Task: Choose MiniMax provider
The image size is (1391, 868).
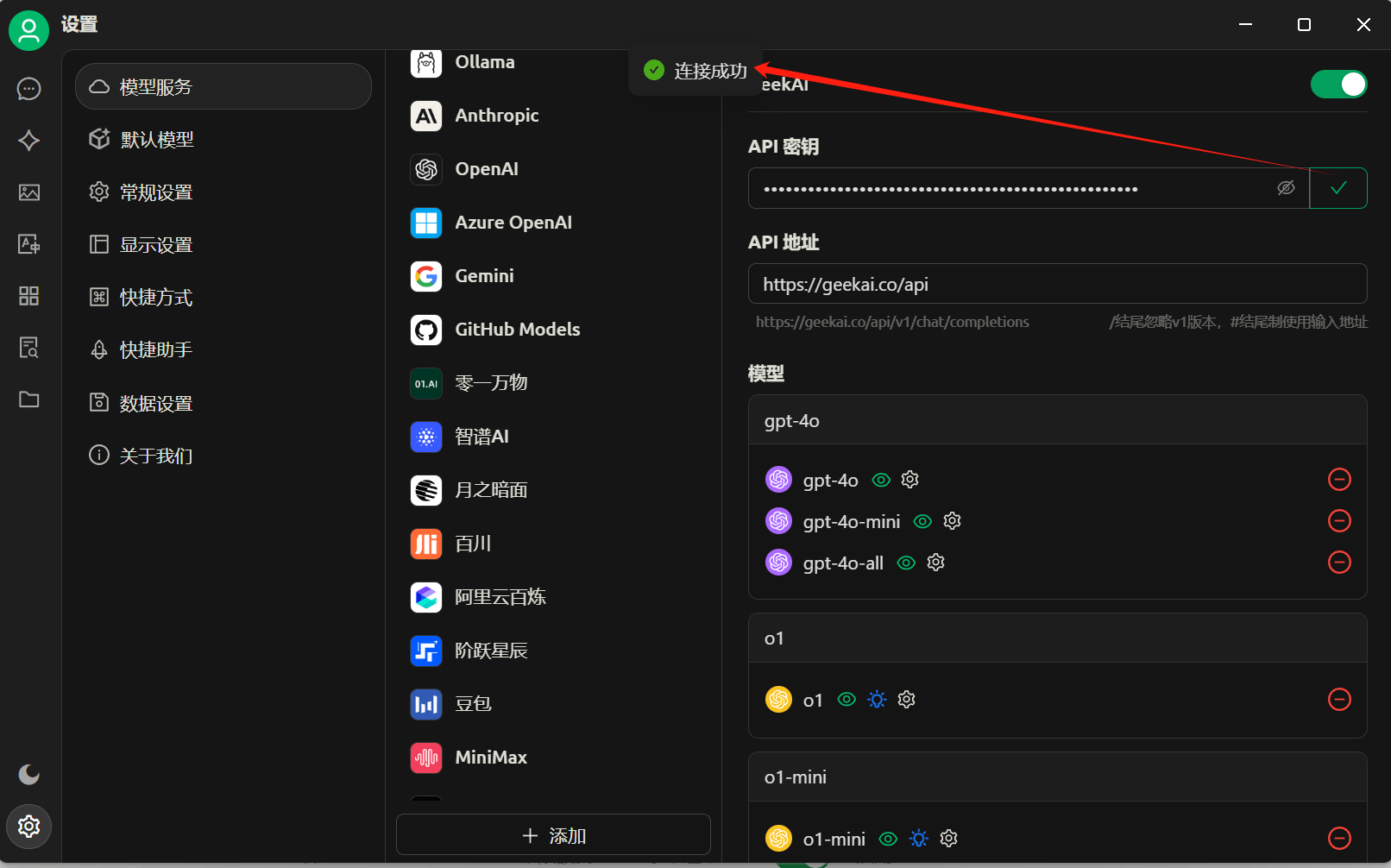Action: point(553,758)
